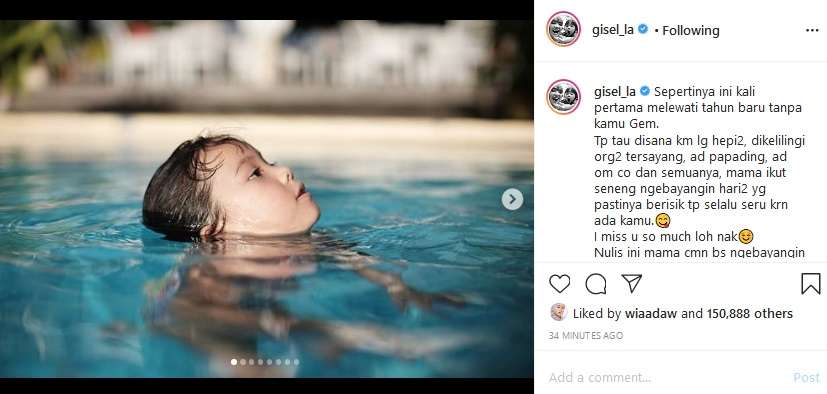Image resolution: width=827 pixels, height=394 pixels.
Task: Open gisel_la avatar beside the caption
Action: pos(564,97)
